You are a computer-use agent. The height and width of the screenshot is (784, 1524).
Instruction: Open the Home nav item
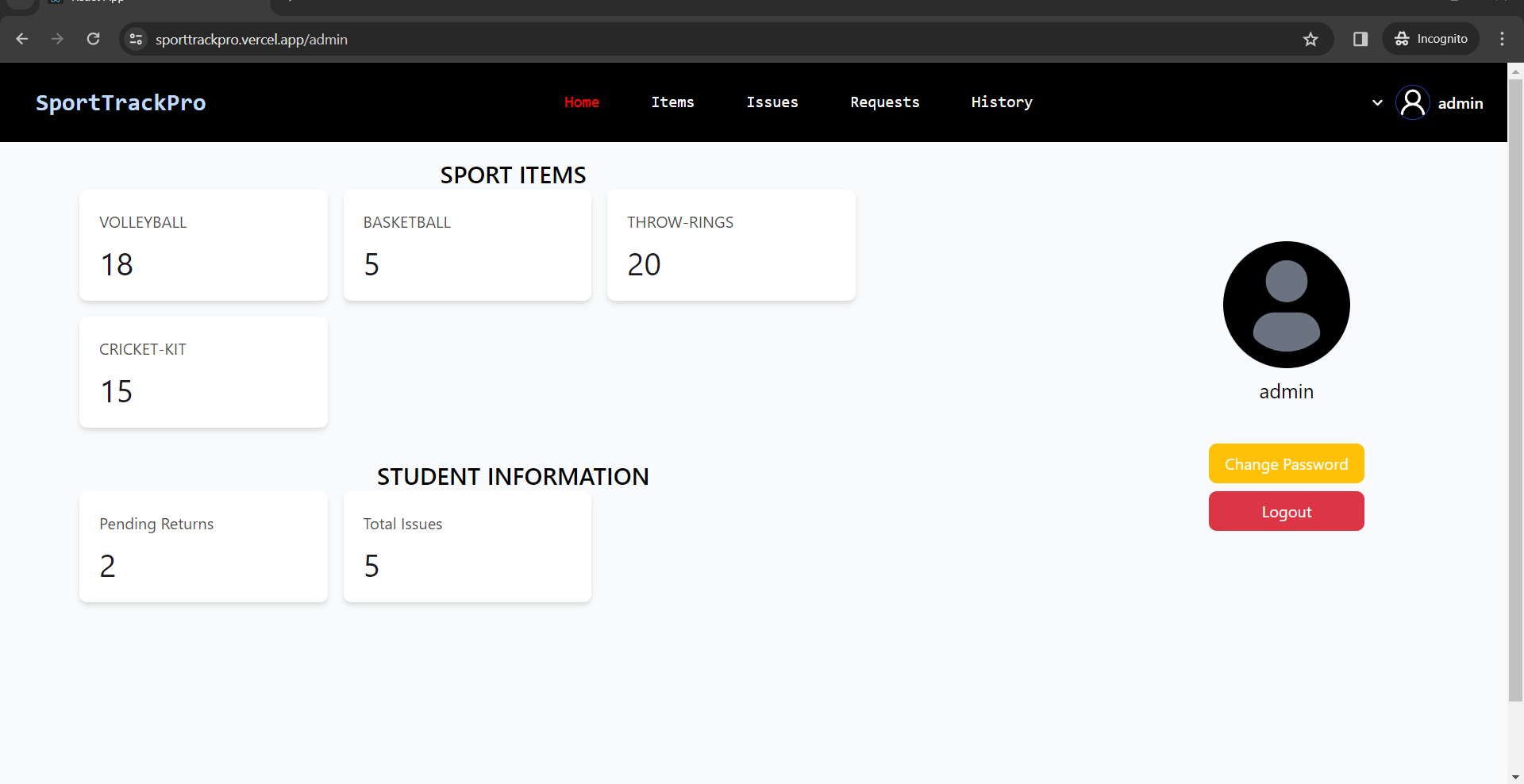click(582, 102)
